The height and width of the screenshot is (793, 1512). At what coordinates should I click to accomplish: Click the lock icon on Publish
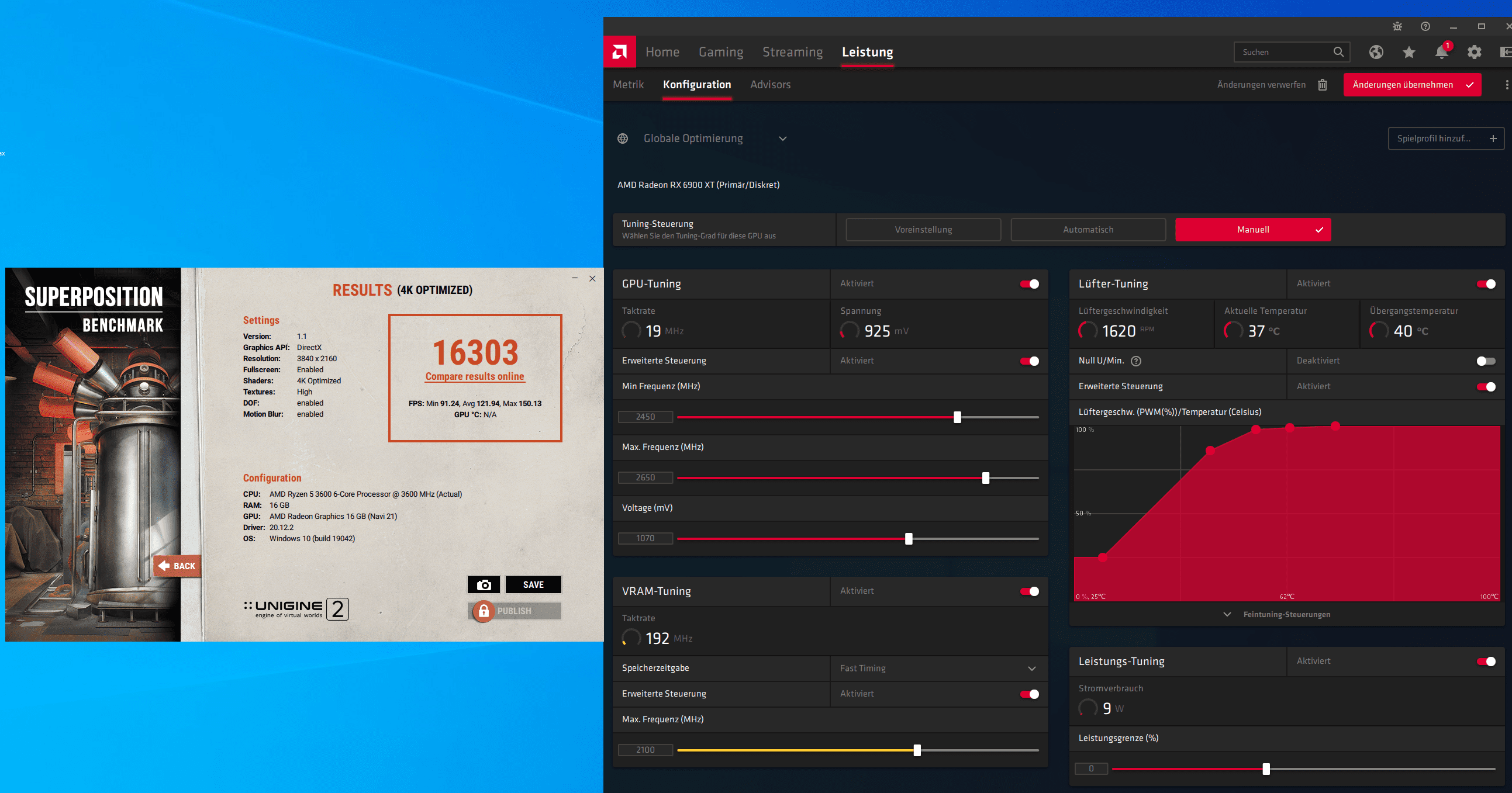(x=484, y=611)
